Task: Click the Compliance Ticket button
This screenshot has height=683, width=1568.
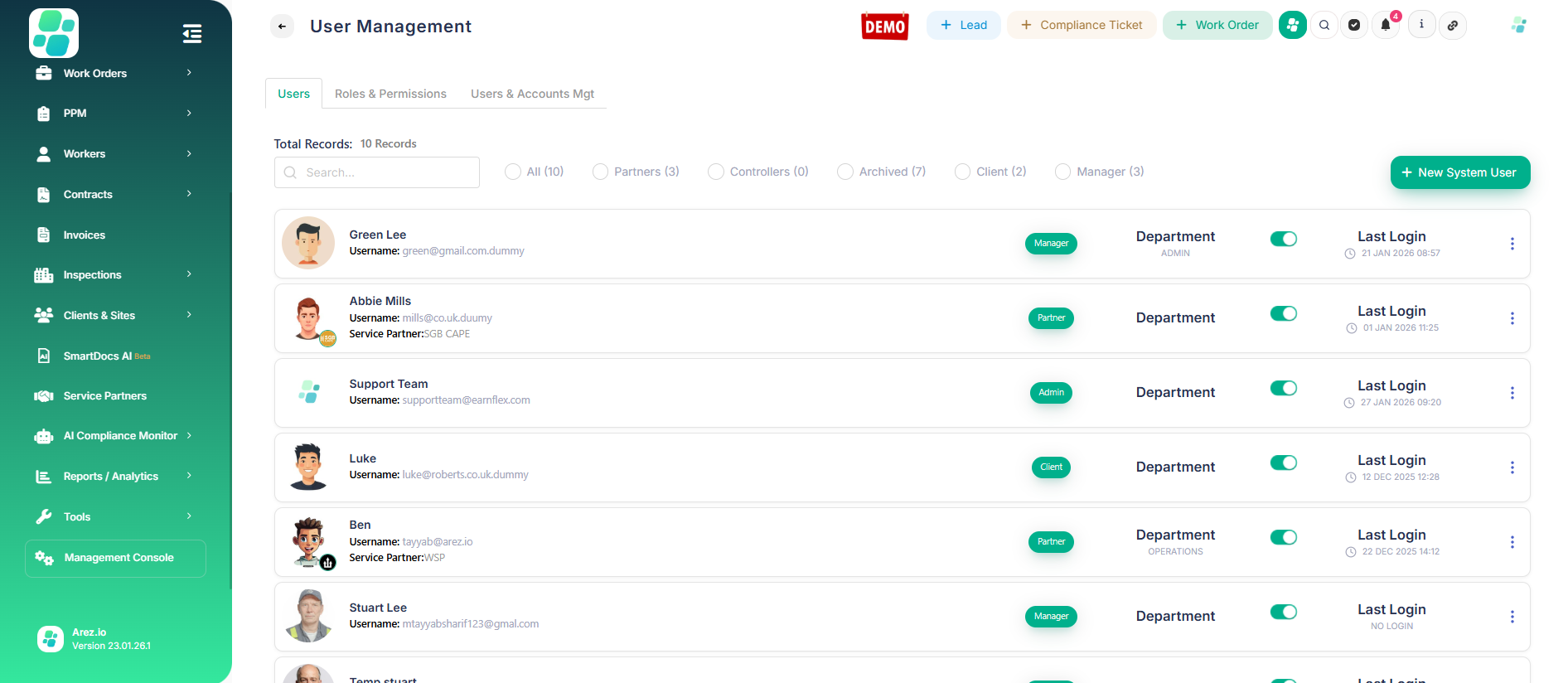Action: (1082, 26)
